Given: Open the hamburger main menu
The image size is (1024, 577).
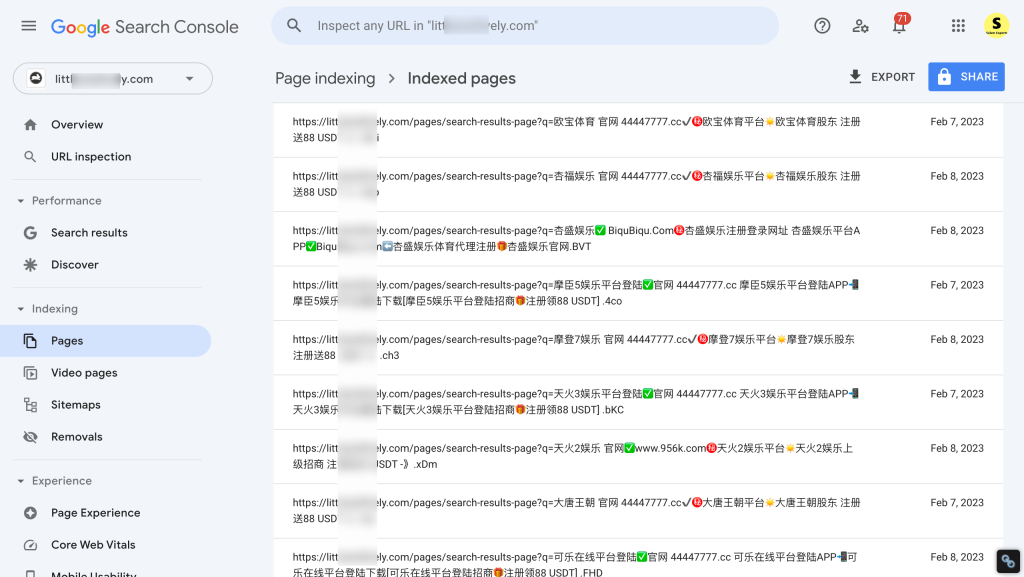Looking at the screenshot, I should click(x=29, y=26).
